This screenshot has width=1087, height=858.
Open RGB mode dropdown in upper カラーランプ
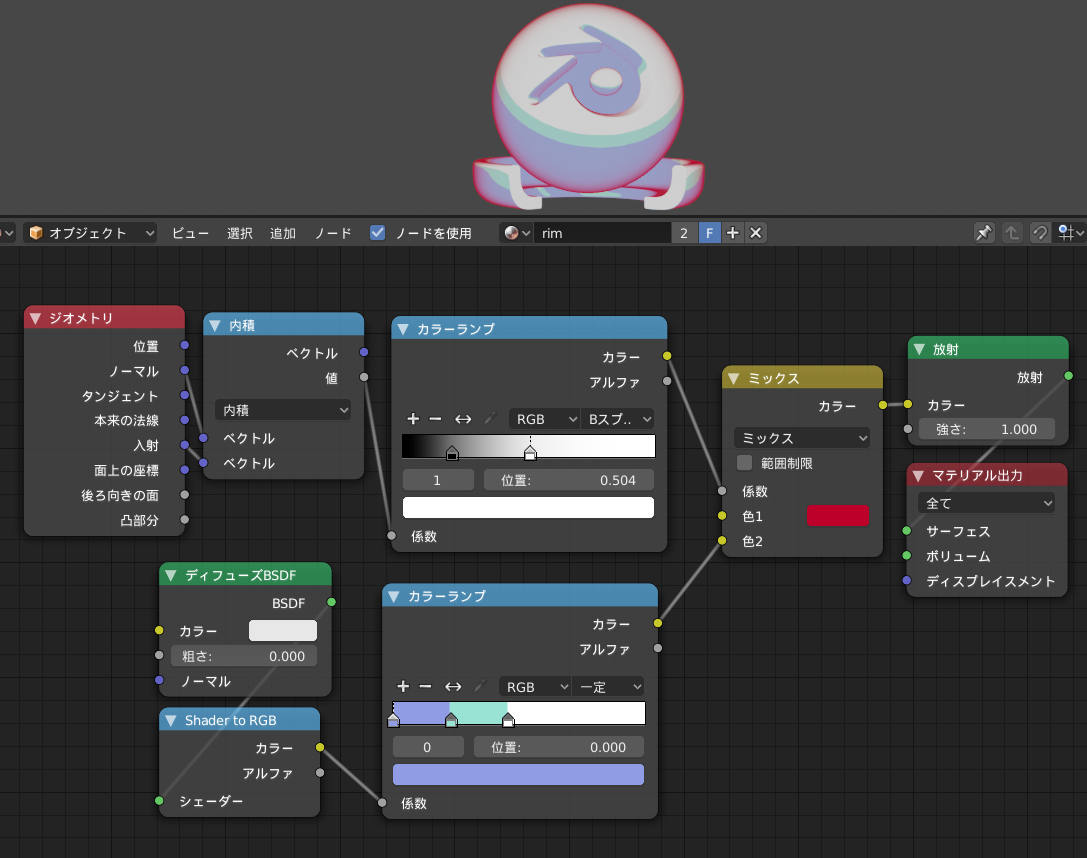[x=544, y=419]
